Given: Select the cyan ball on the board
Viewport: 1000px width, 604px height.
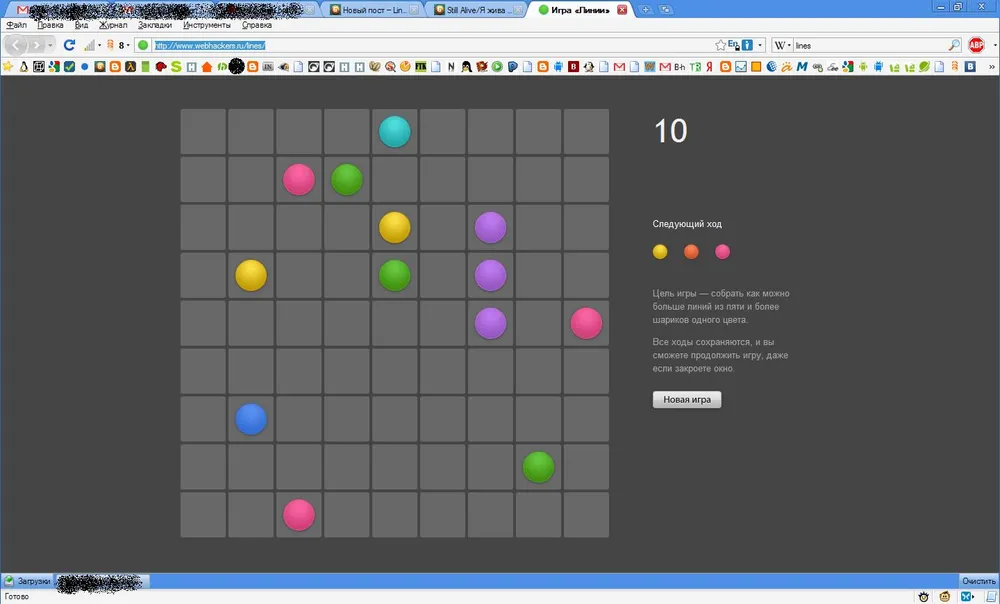Looking at the screenshot, I should (x=395, y=132).
